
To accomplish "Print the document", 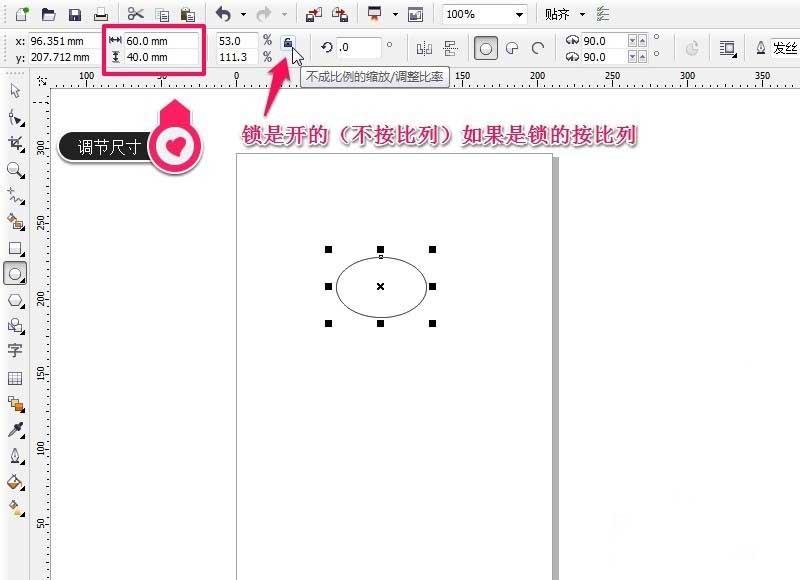I will 101,14.
